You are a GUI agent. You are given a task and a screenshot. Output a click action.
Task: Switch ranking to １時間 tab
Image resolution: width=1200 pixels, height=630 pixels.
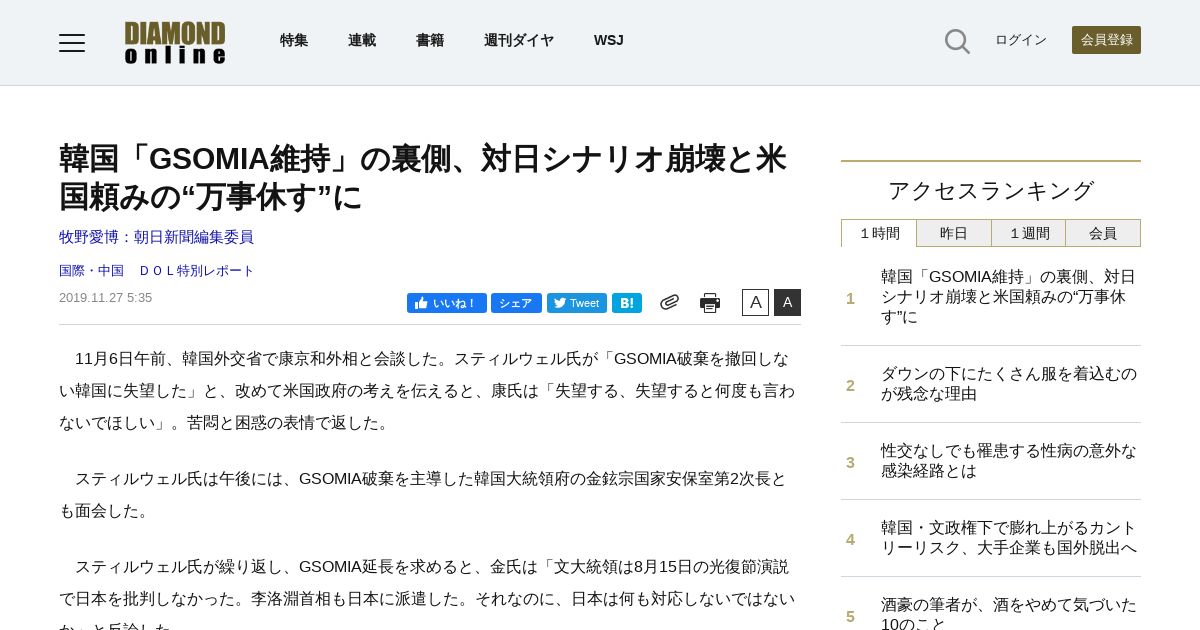(879, 233)
